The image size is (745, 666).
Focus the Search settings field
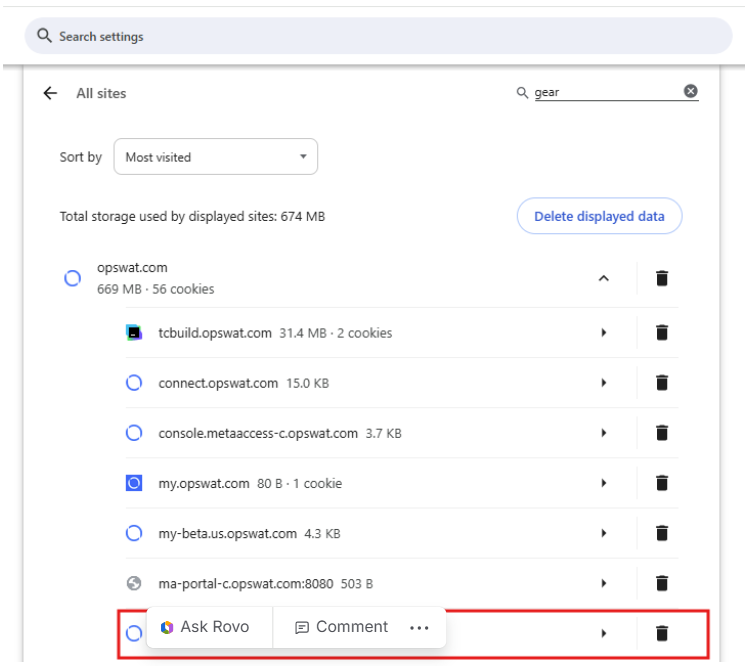coord(380,36)
